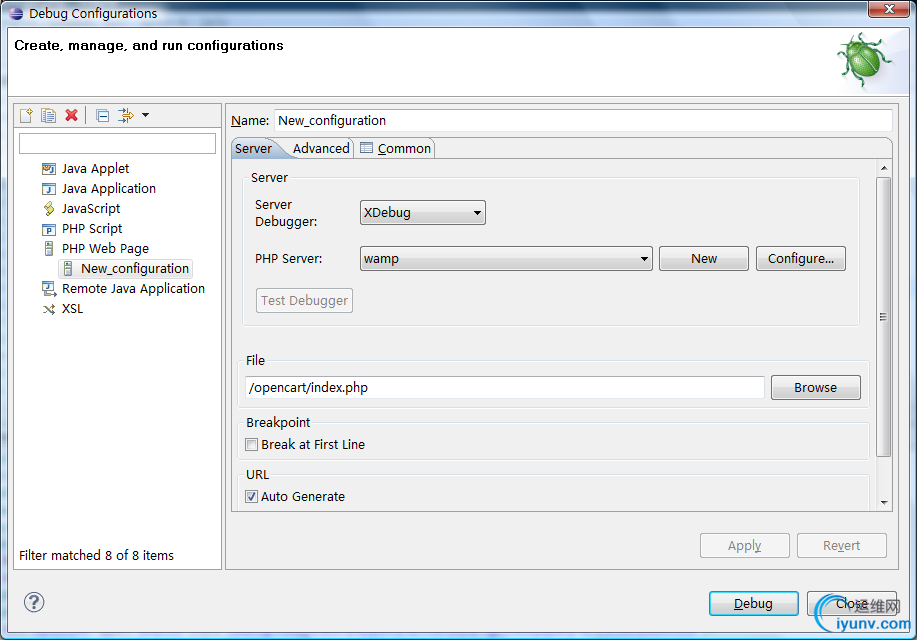Click the Debug button
917x640 pixels.
(x=753, y=604)
